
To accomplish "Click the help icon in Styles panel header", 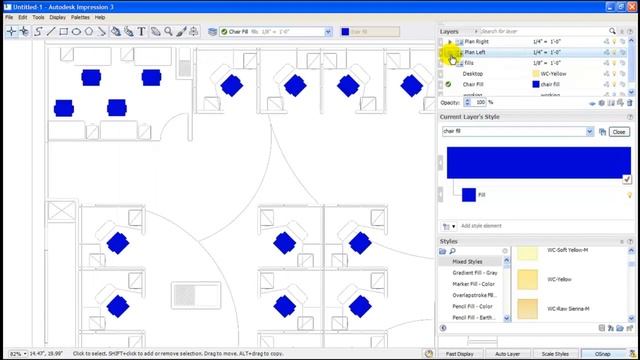I will (630, 242).
